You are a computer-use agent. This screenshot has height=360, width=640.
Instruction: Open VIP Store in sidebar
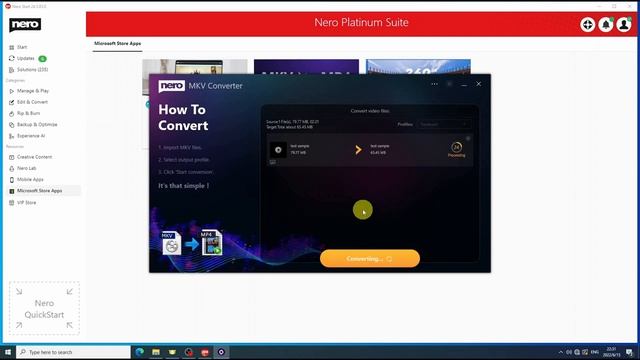(x=27, y=202)
